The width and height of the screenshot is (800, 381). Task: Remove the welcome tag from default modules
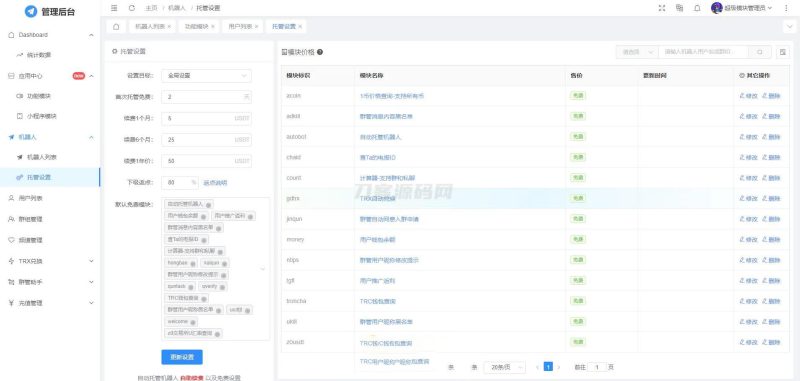click(193, 322)
